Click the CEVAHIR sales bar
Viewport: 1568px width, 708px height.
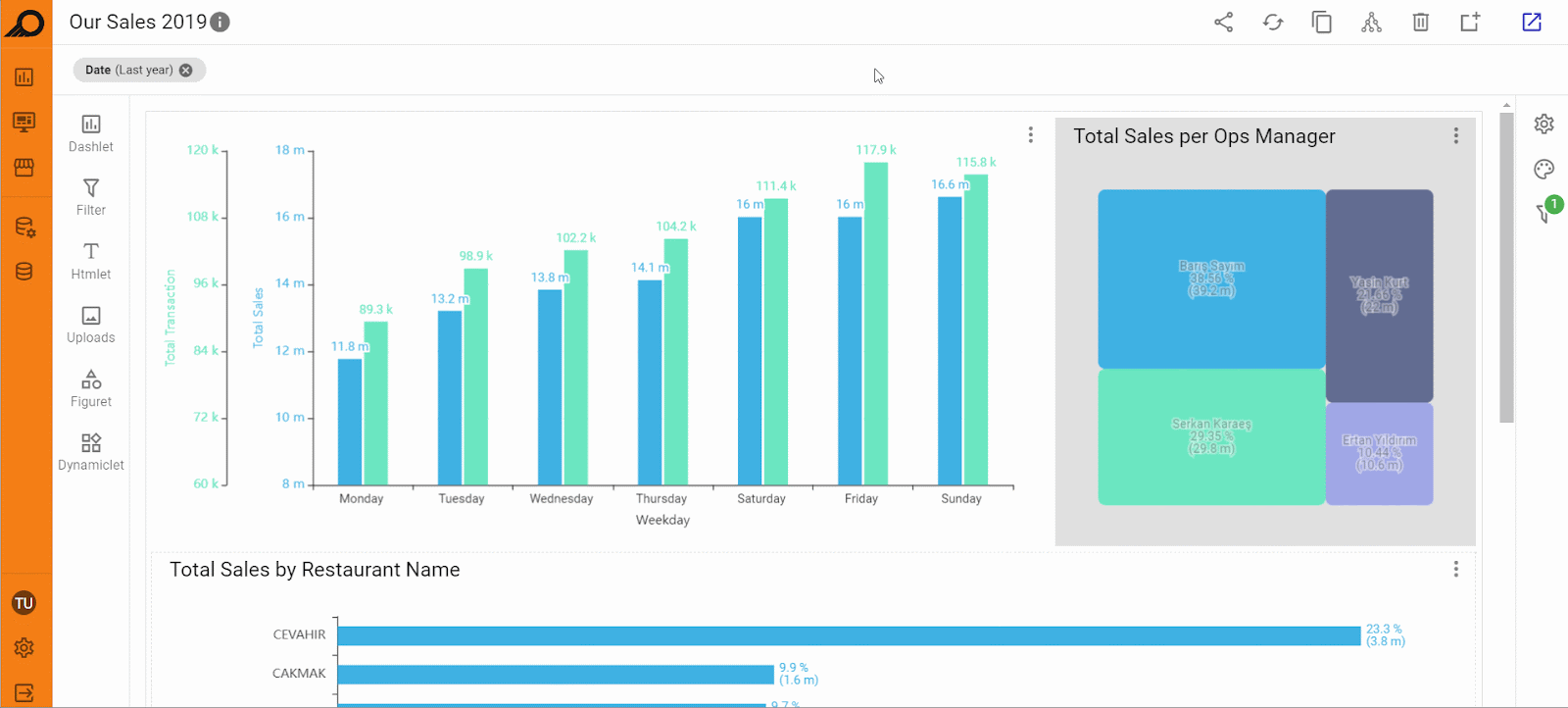(x=850, y=635)
